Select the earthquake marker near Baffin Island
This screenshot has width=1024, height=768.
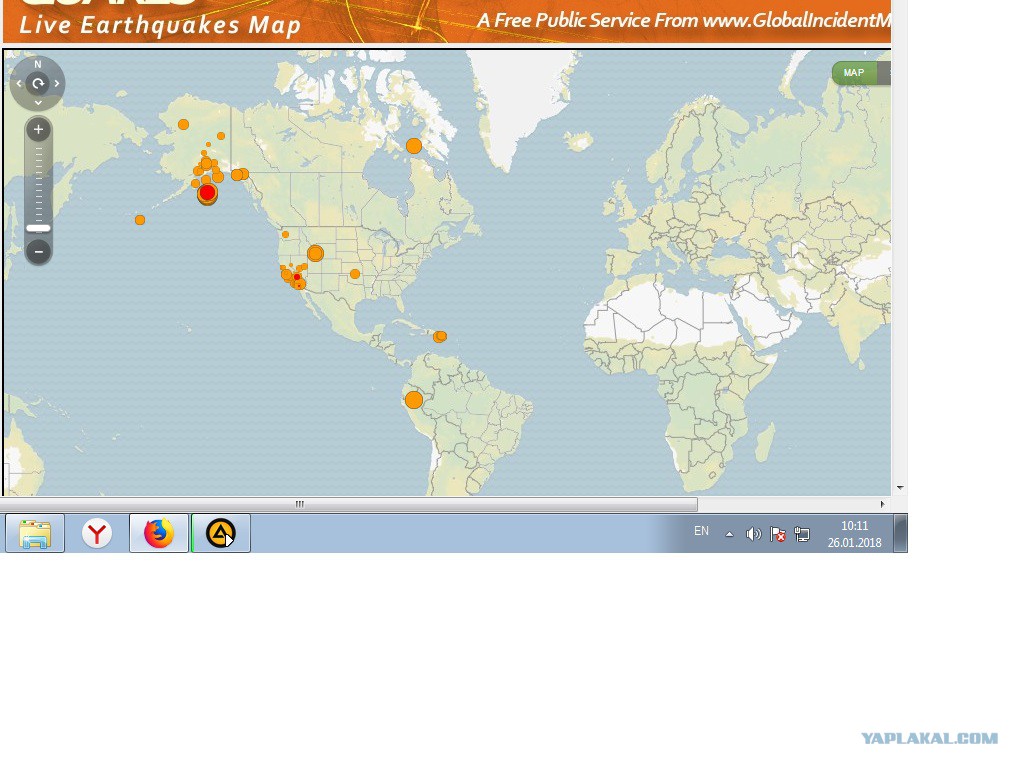click(x=413, y=146)
